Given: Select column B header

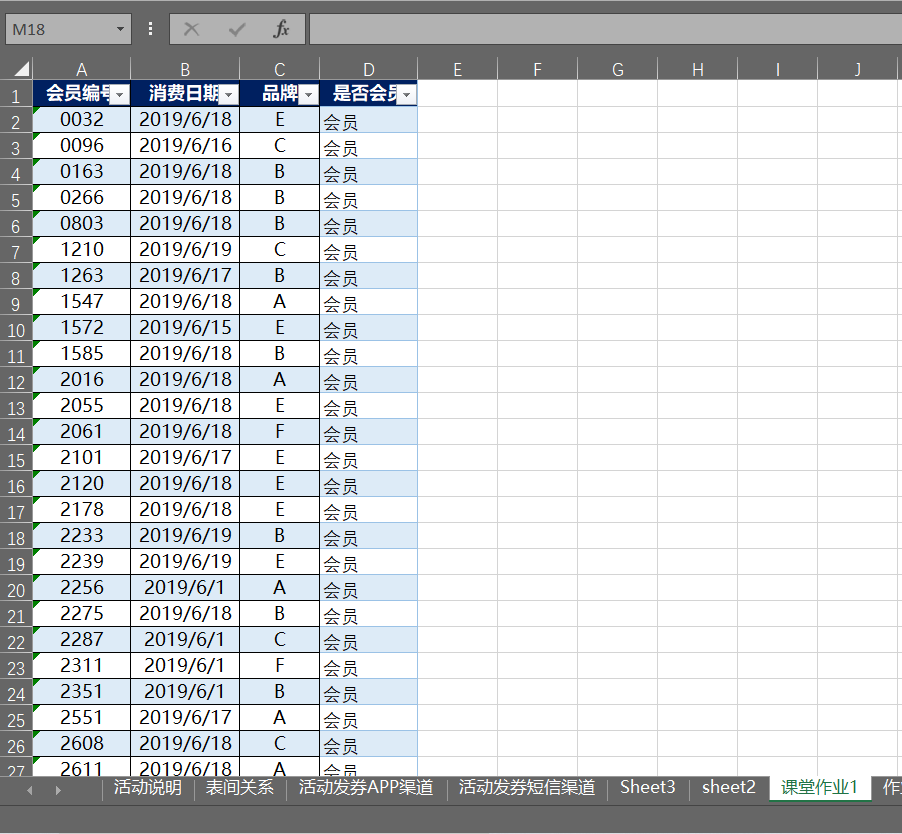Looking at the screenshot, I should (x=185, y=70).
